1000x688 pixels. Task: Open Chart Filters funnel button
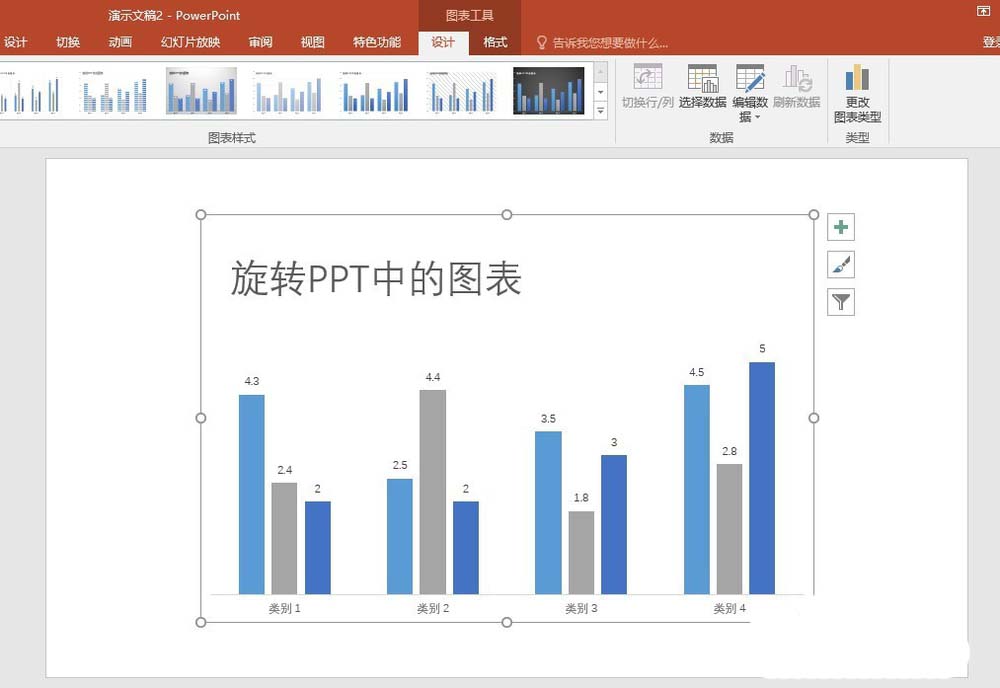(841, 302)
